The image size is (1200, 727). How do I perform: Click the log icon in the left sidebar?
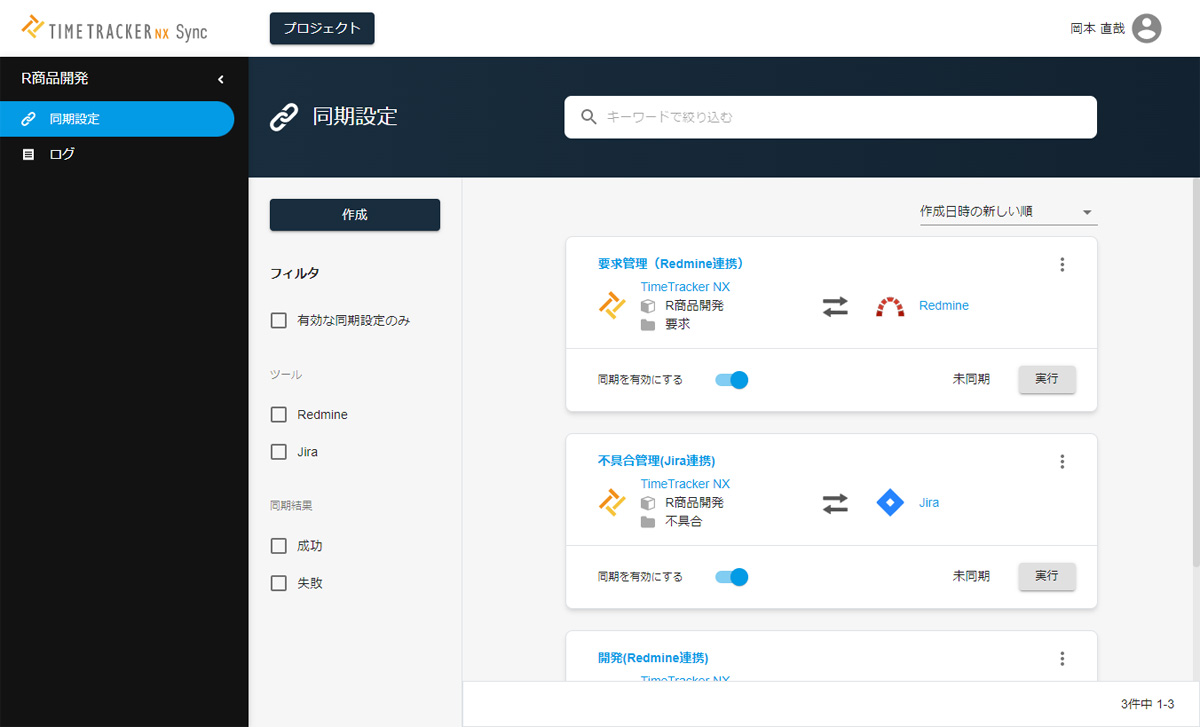tap(28, 154)
